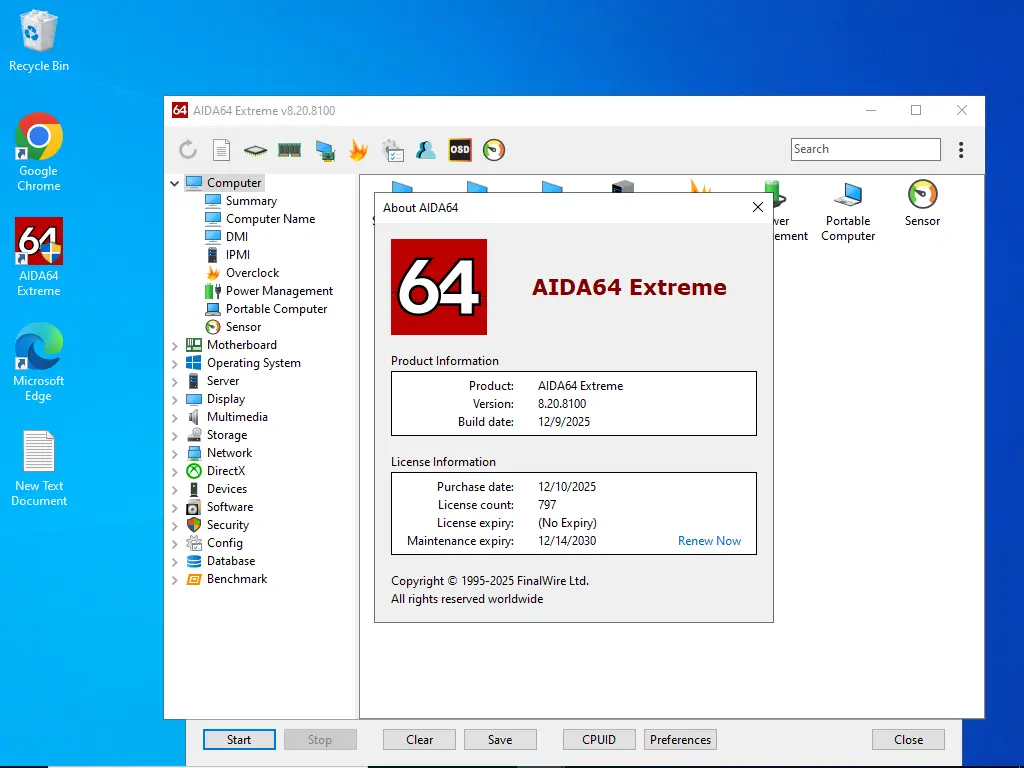Open the checklist preferences toolbar icon
This screenshot has height=768, width=1024.
(x=392, y=150)
